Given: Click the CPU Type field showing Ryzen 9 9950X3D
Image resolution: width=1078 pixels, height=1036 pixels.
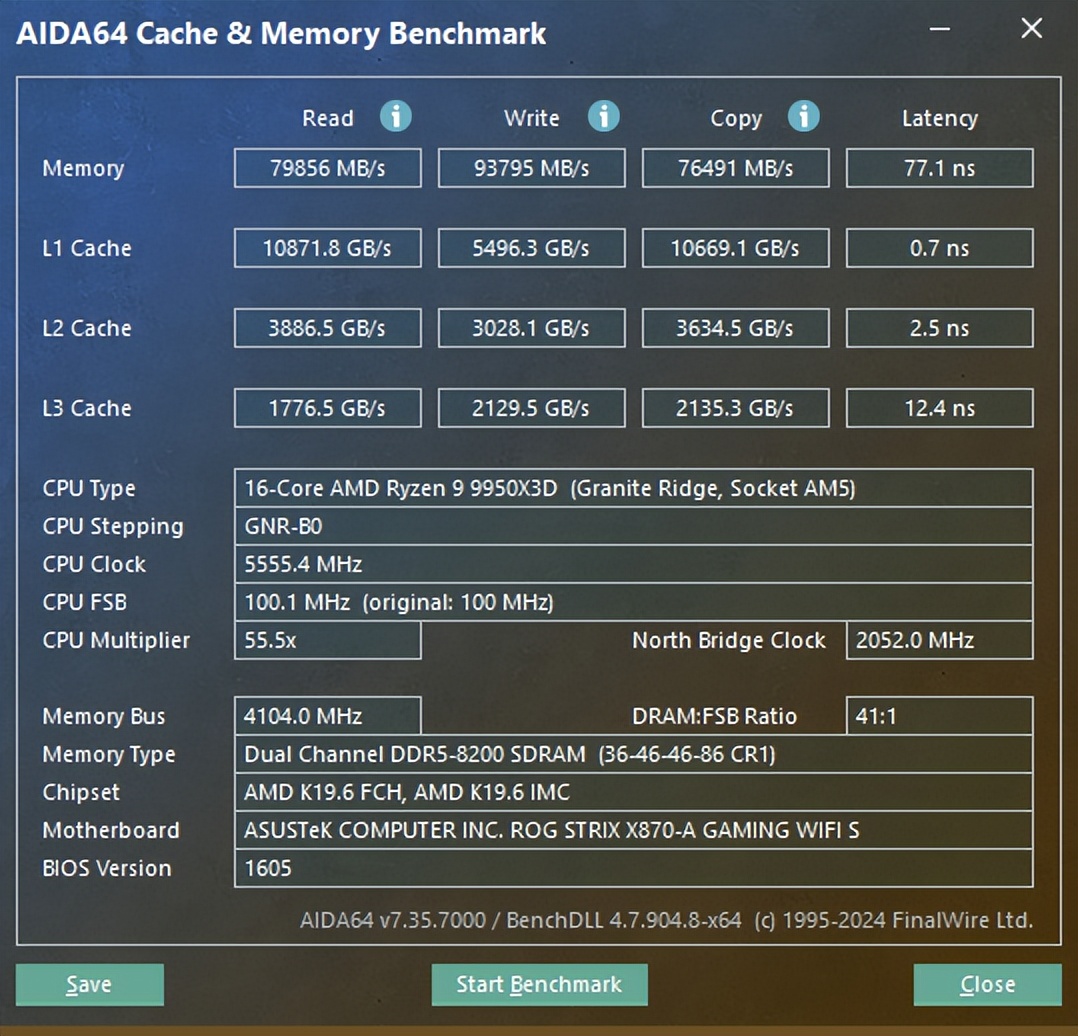Looking at the screenshot, I should click(x=634, y=488).
